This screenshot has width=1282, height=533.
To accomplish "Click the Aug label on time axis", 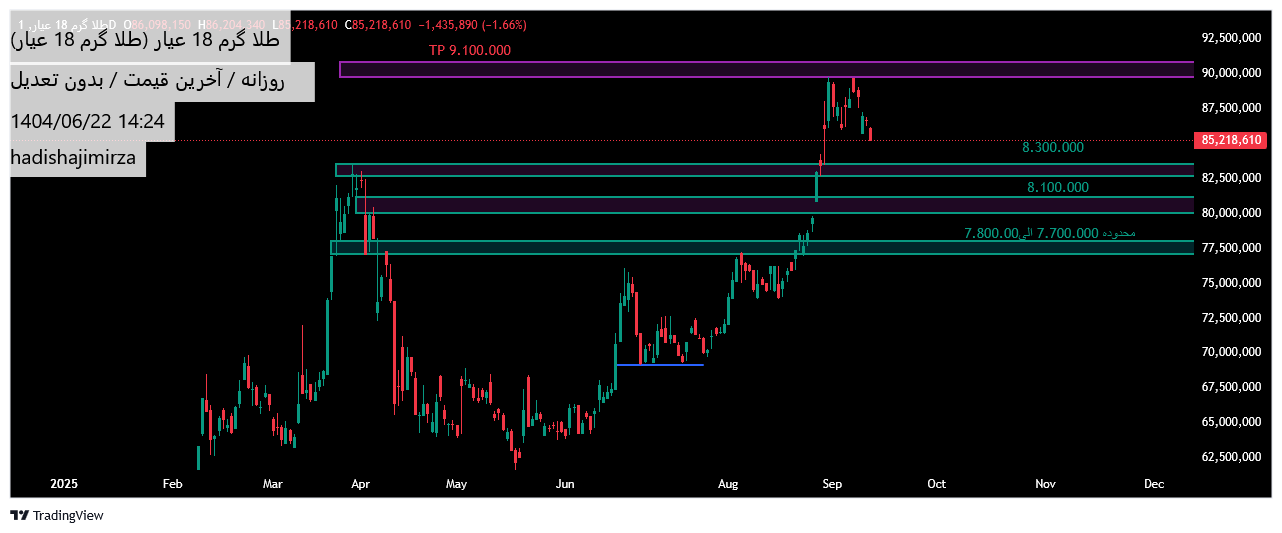I will (728, 484).
